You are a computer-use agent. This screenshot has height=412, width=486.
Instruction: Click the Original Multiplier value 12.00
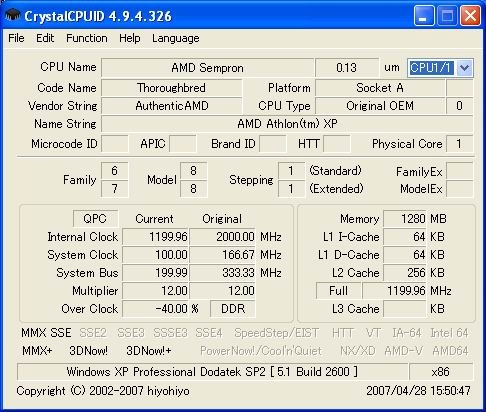click(222, 291)
